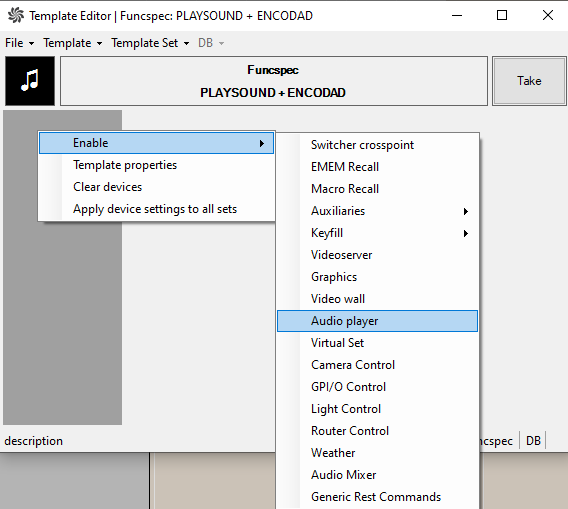
Task: Click the DB status bar segment
Action: (x=533, y=441)
